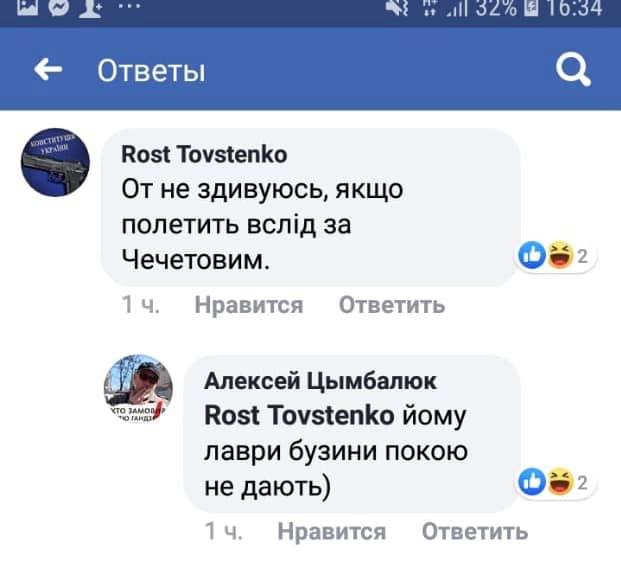Tap the Ответы header title
This screenshot has height=562, width=621.
tap(151, 71)
